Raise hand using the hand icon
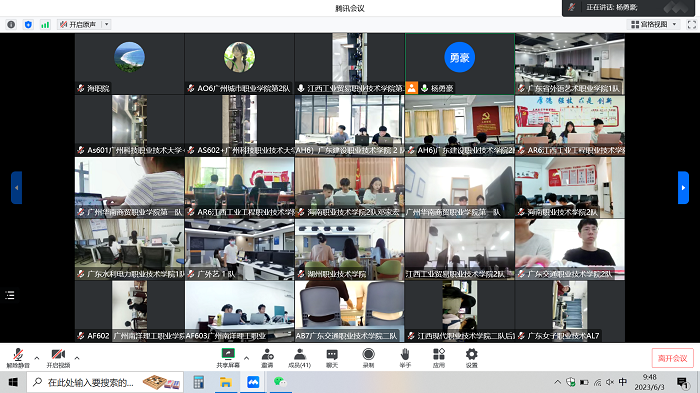The height and width of the screenshot is (393, 700). (405, 358)
